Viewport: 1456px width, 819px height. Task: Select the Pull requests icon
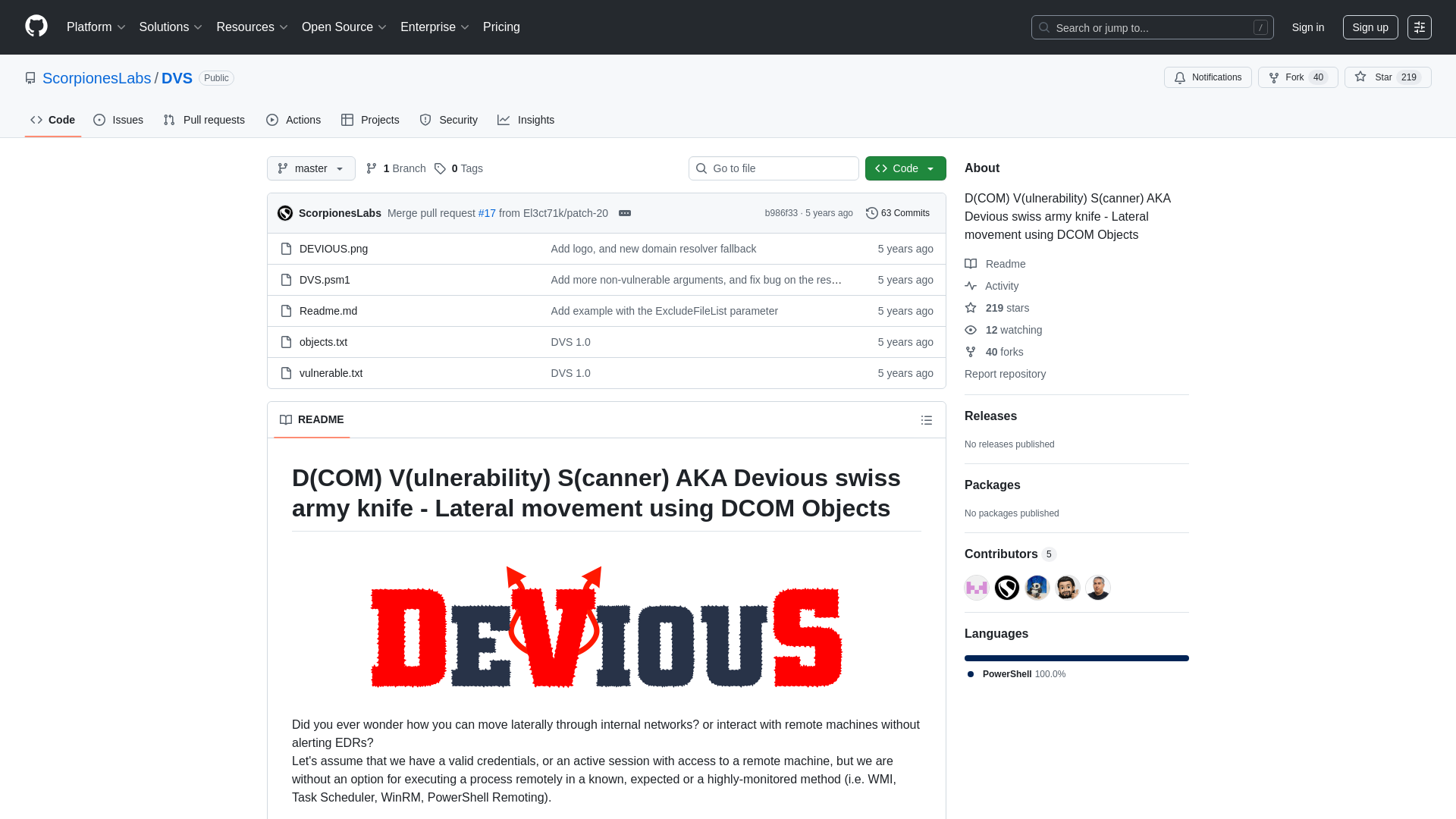click(168, 120)
